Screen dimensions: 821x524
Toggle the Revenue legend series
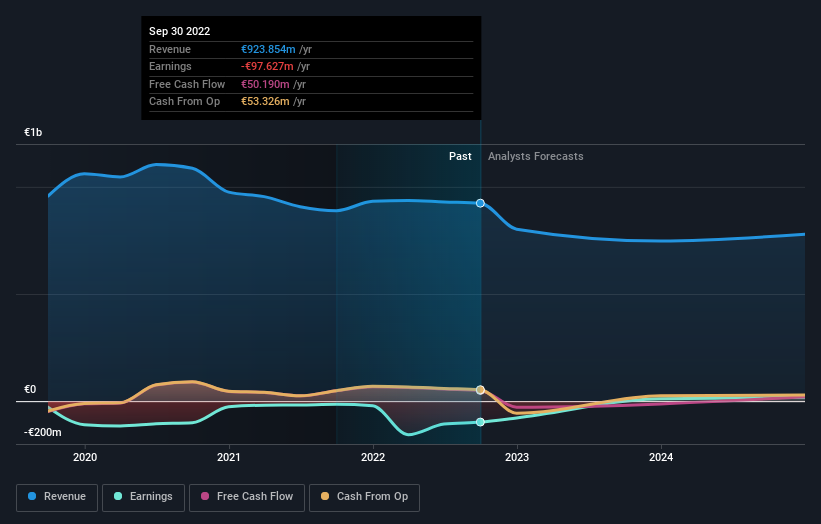coord(57,497)
